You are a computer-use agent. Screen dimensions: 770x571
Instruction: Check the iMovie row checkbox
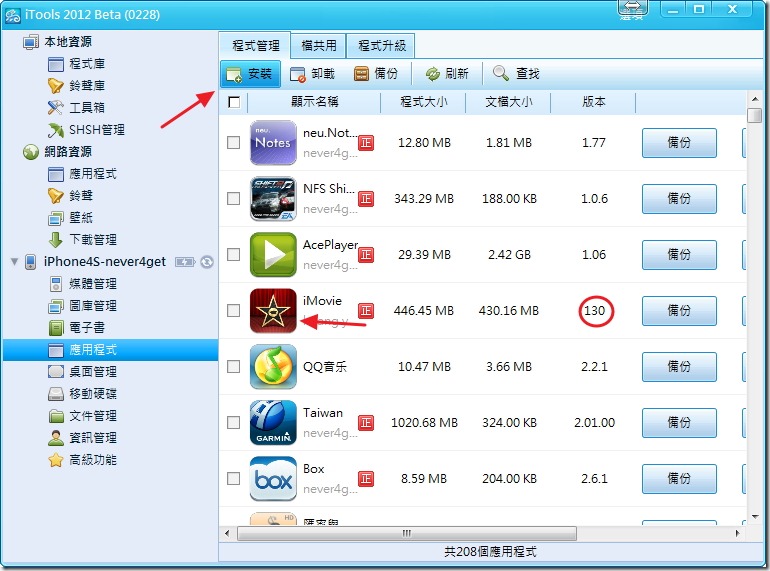234,310
